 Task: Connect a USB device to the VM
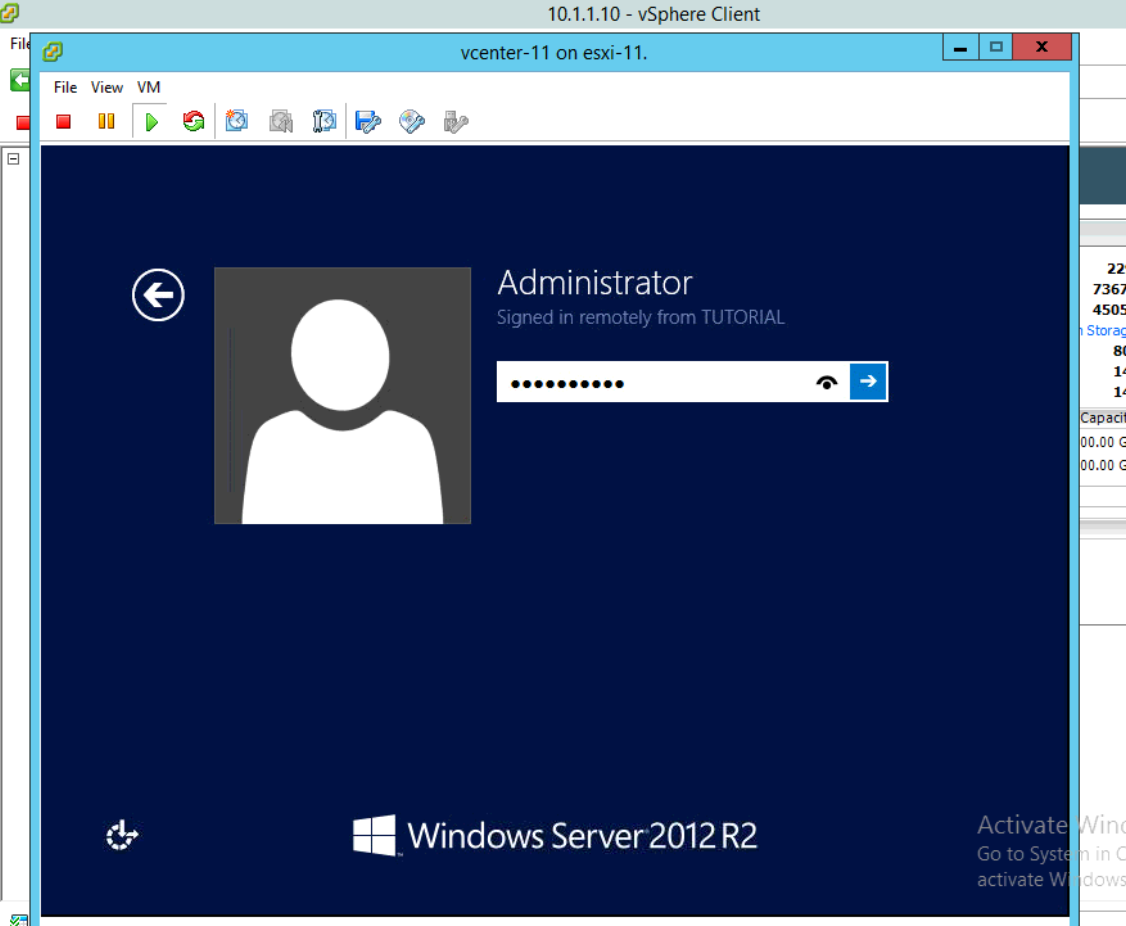[455, 121]
